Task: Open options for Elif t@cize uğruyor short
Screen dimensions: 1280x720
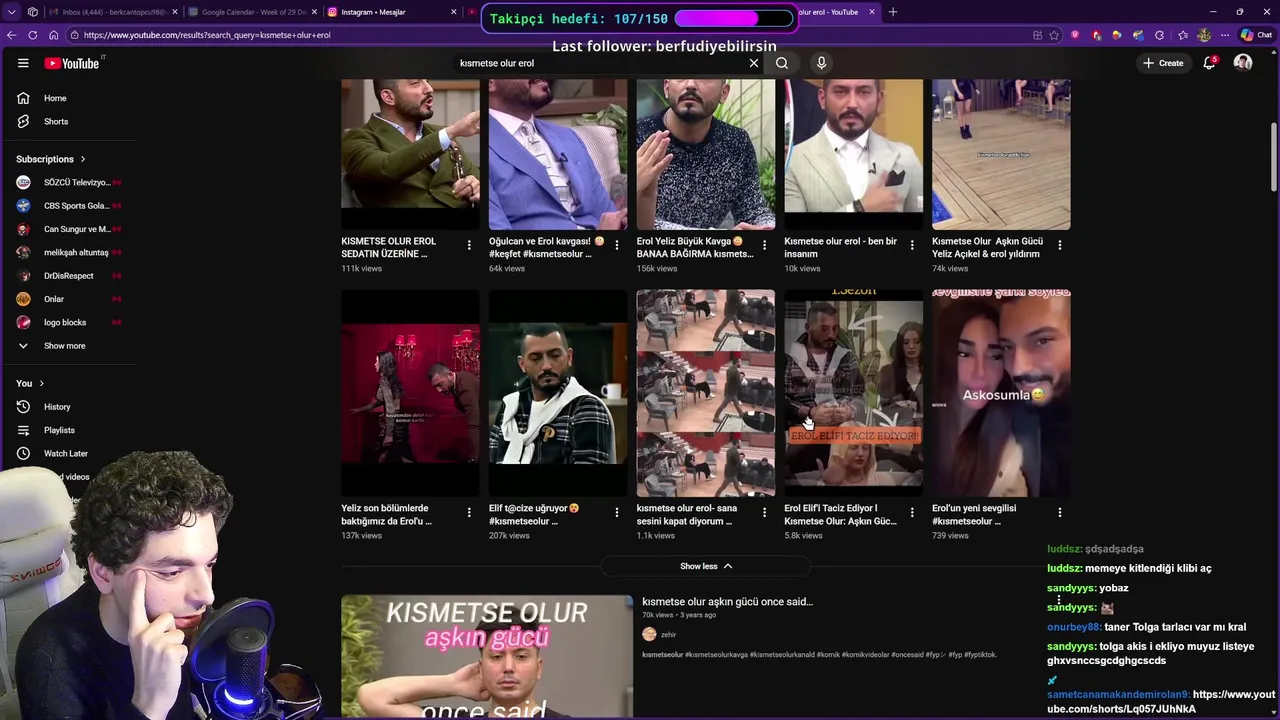Action: 617,512
